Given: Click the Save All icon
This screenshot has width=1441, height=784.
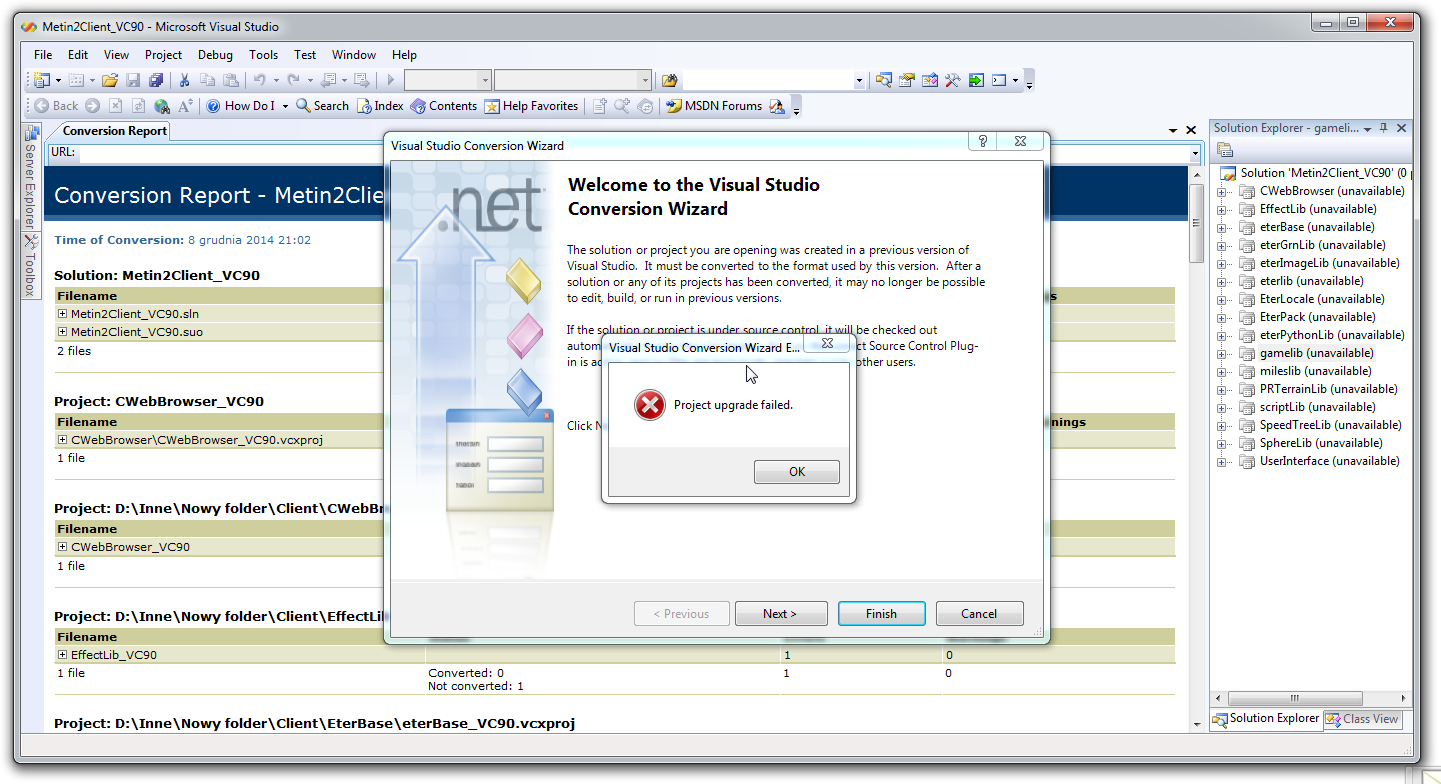Looking at the screenshot, I should [x=156, y=80].
